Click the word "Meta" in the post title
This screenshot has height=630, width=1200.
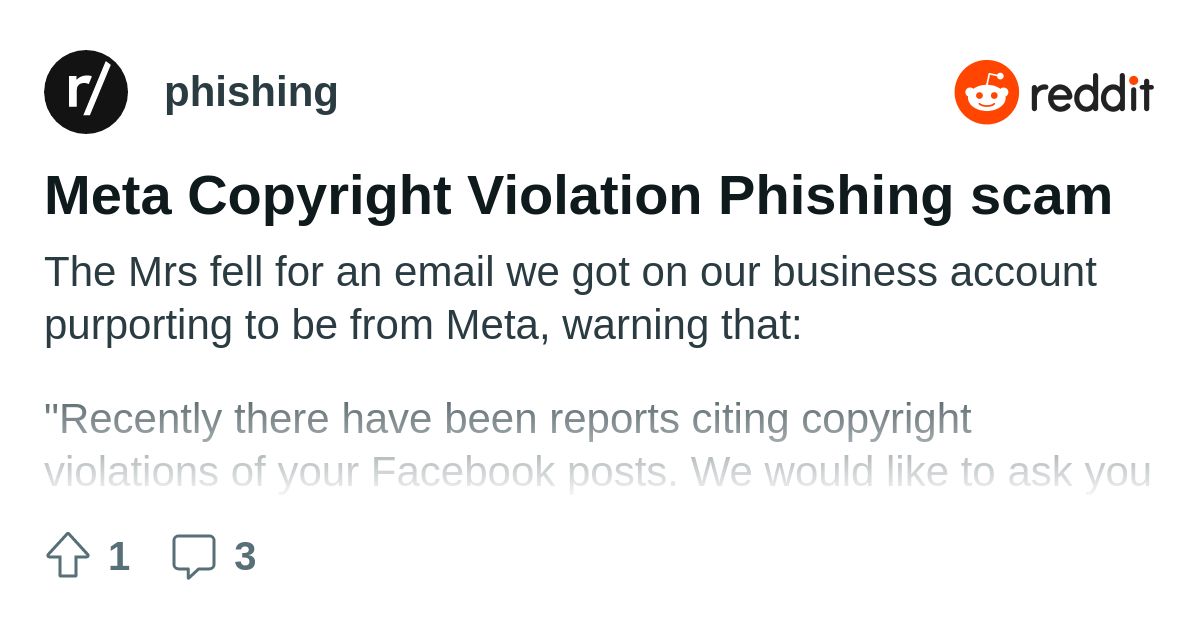pyautogui.click(x=108, y=195)
